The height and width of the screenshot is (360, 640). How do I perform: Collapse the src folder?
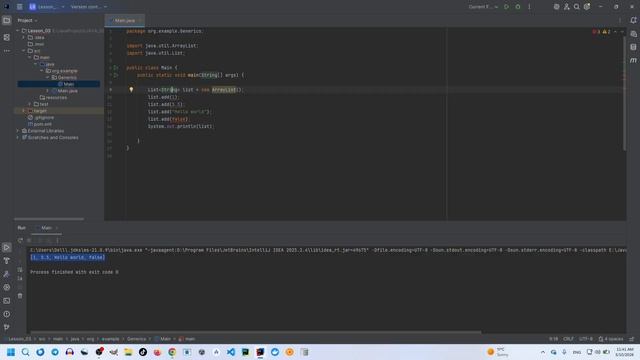tap(24, 51)
